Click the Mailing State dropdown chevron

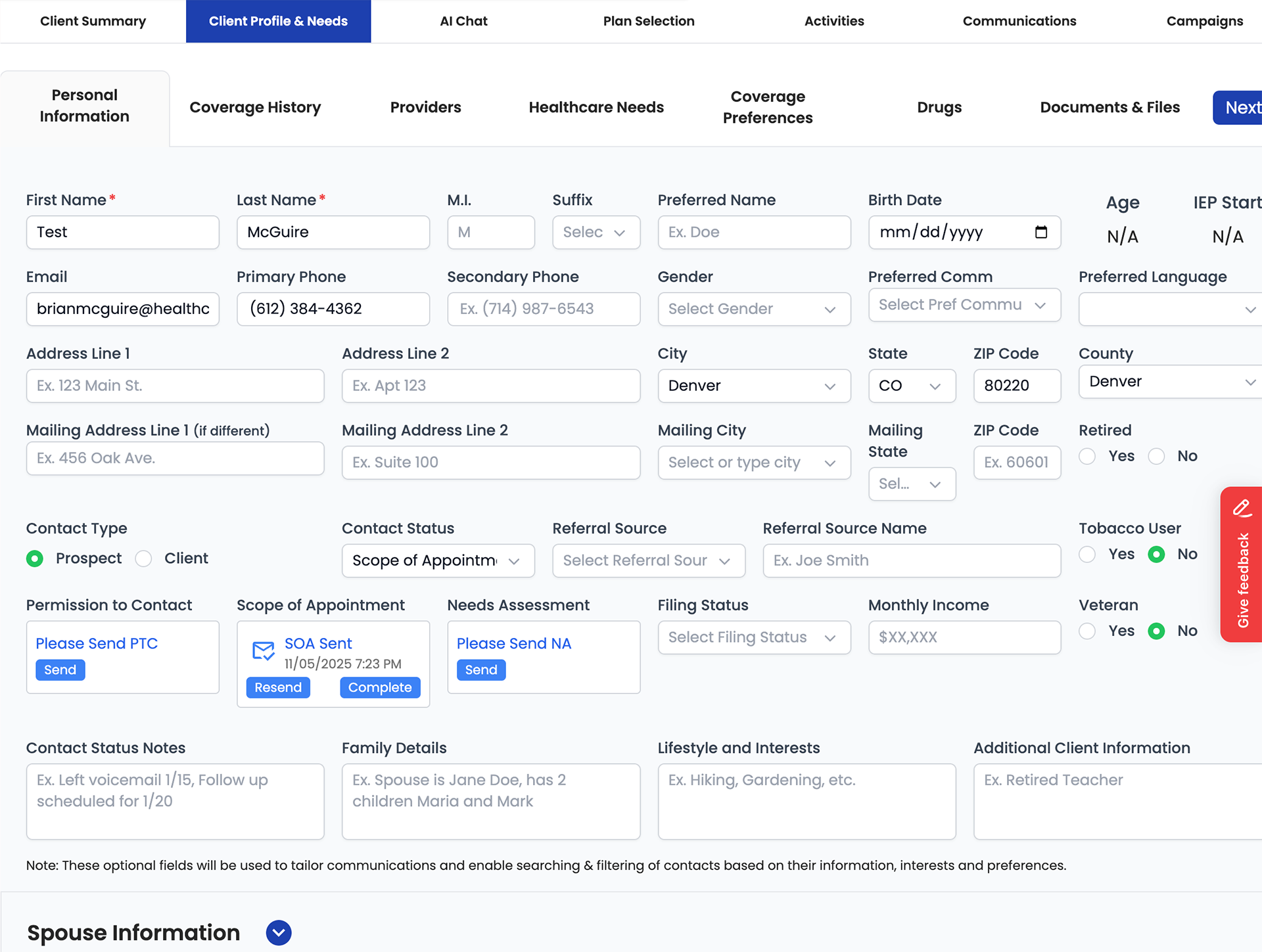[935, 485]
